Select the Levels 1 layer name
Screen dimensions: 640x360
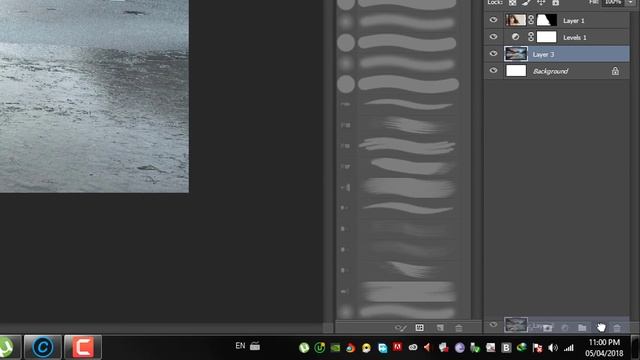[x=575, y=38]
